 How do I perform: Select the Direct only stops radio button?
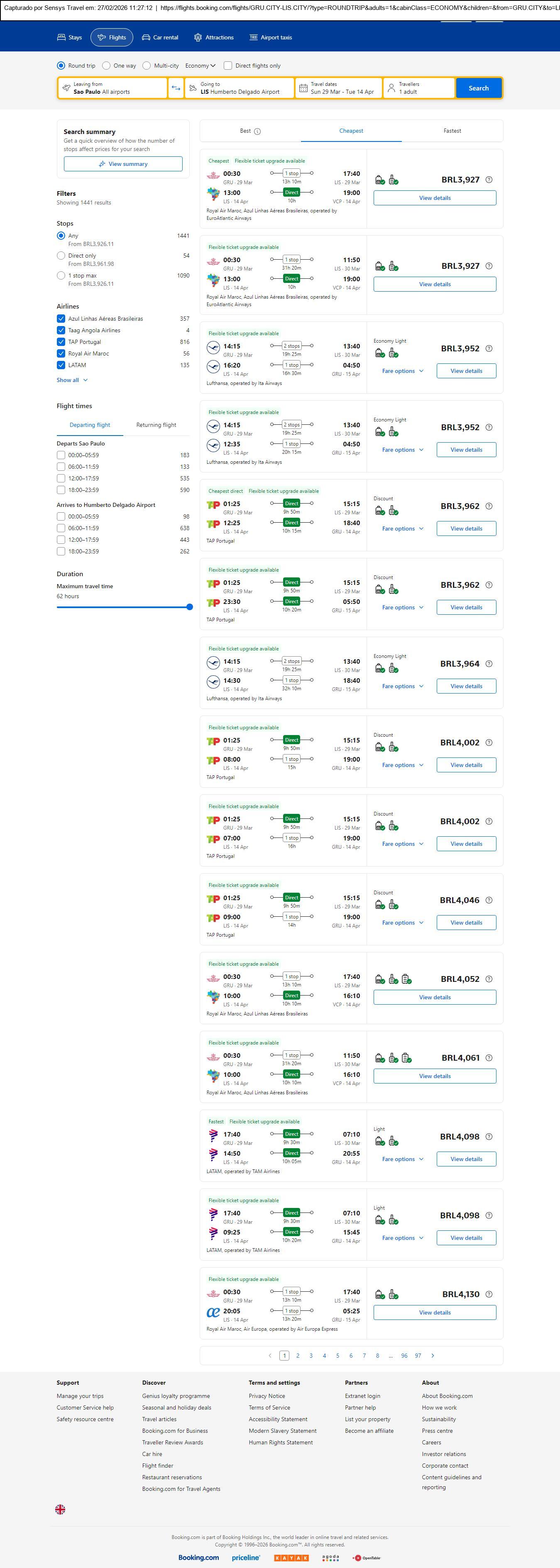point(61,256)
